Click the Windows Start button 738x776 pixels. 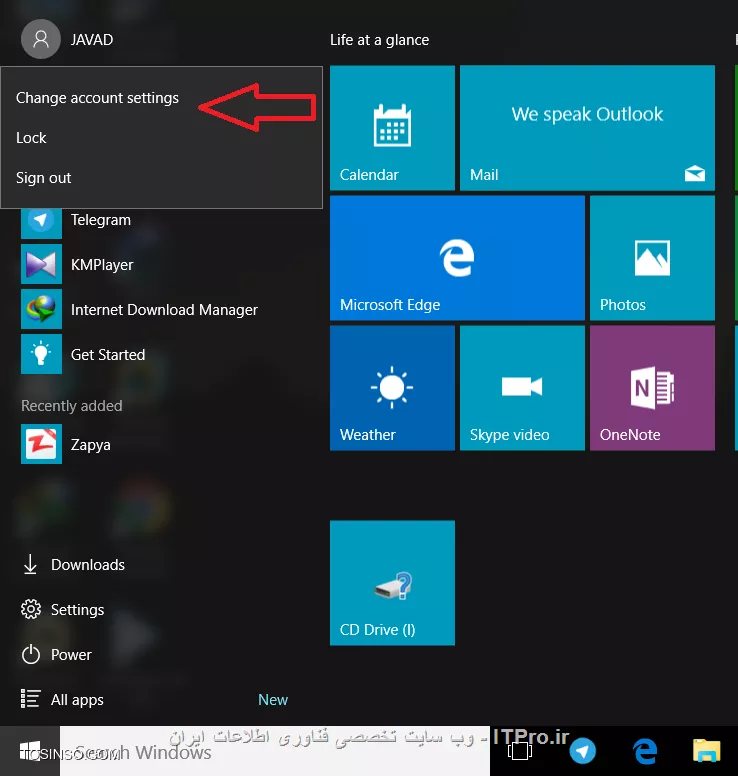pyautogui.click(x=30, y=751)
